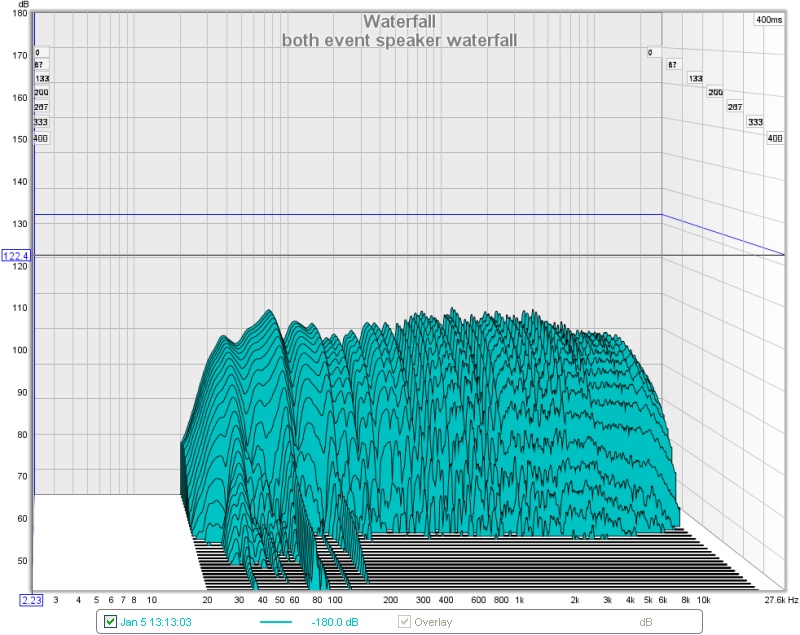
Task: Click the Waterfall graph title text
Action: [398, 22]
